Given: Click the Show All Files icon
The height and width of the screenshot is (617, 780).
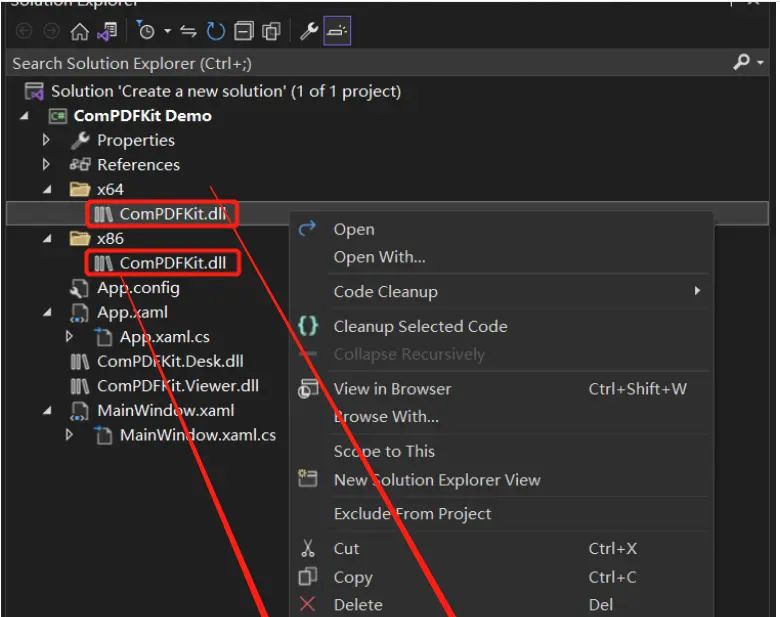Looking at the screenshot, I should (270, 31).
